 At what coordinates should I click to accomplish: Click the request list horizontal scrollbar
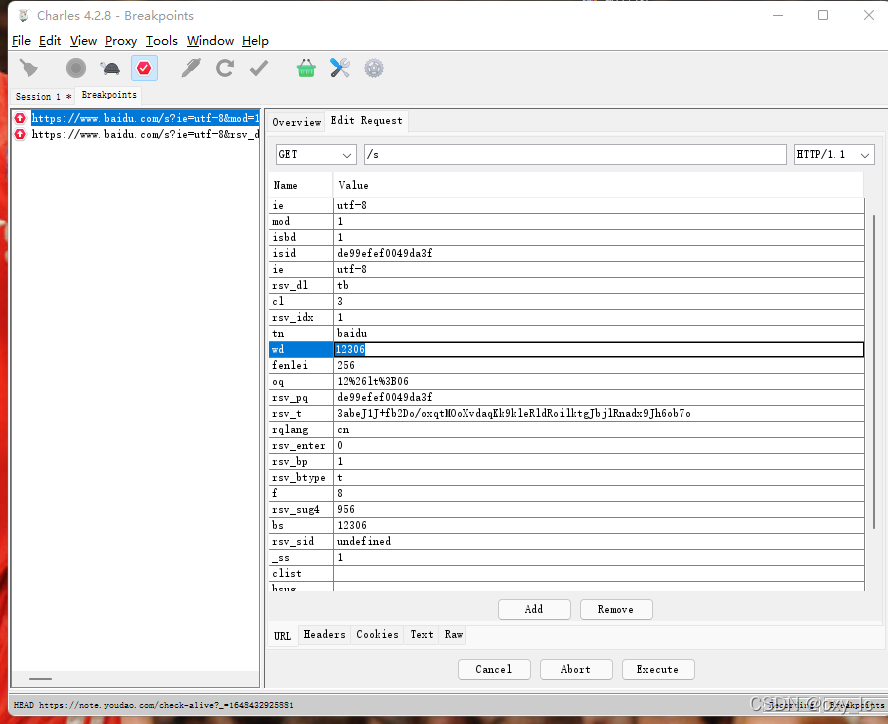[x=40, y=679]
